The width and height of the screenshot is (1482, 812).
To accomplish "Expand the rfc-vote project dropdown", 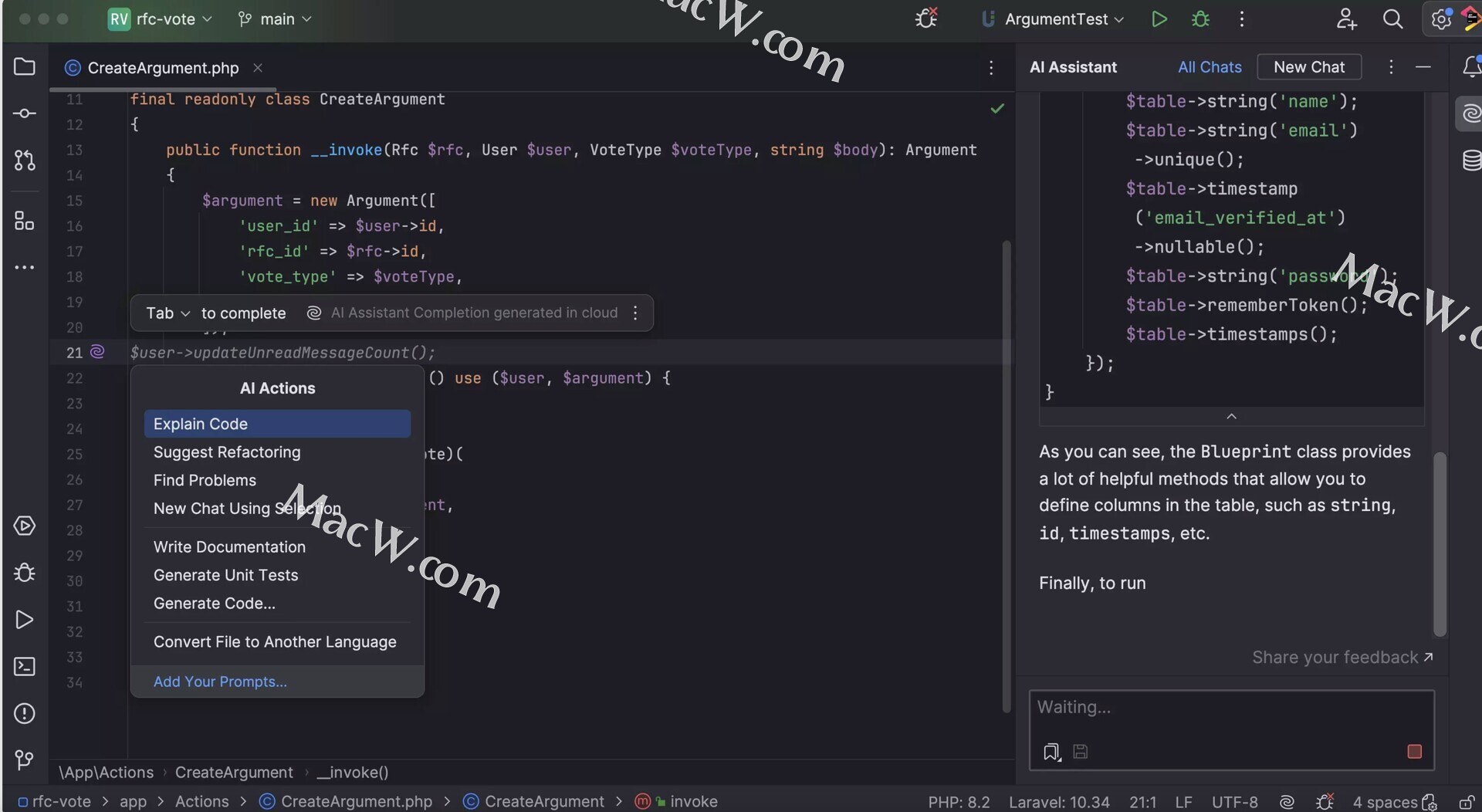I will [161, 19].
